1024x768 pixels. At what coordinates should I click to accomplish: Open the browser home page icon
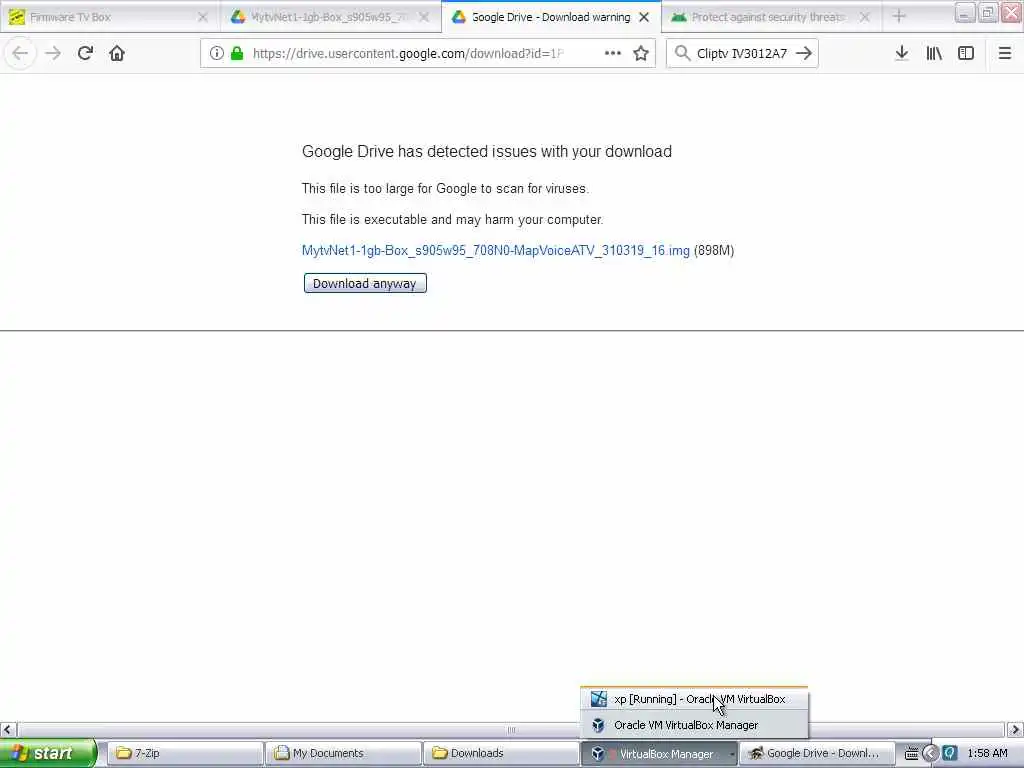117,53
